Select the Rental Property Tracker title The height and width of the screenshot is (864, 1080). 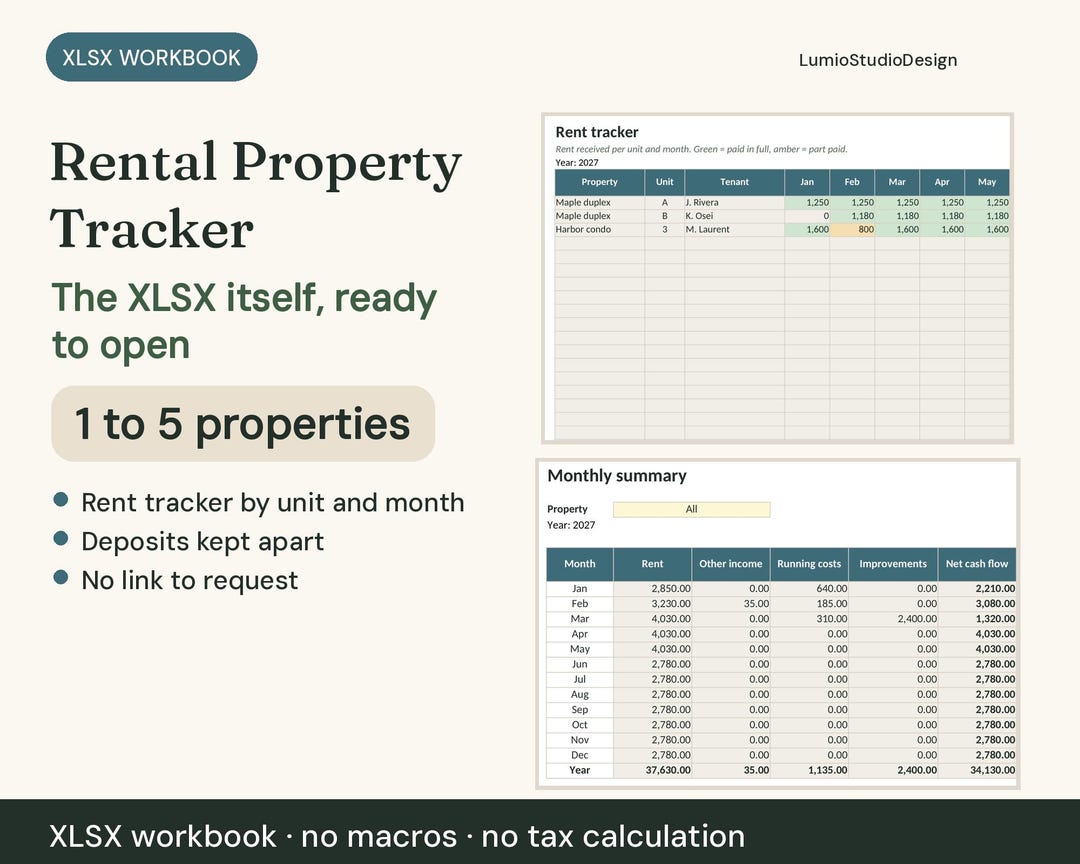(x=256, y=195)
